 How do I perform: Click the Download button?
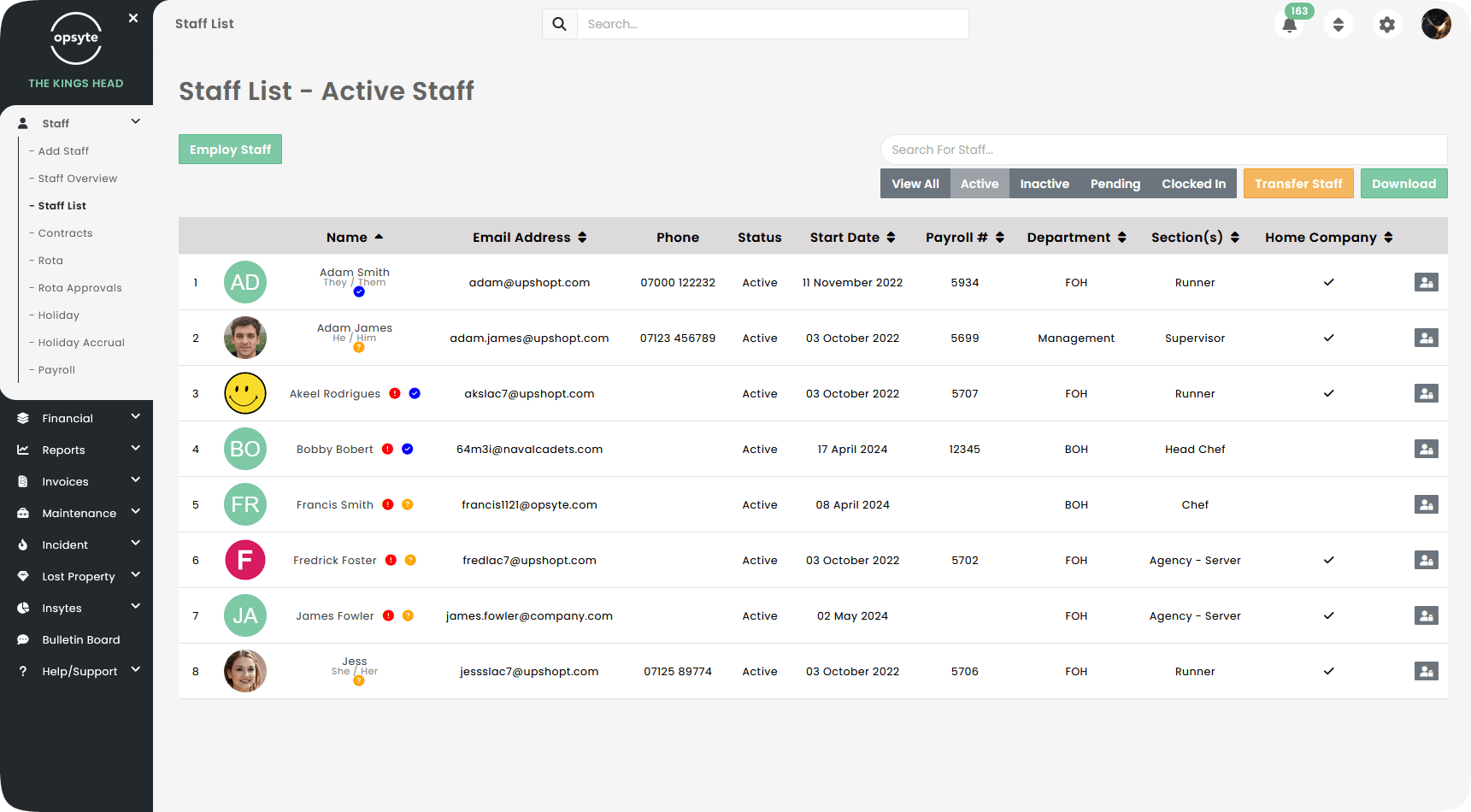coord(1404,184)
